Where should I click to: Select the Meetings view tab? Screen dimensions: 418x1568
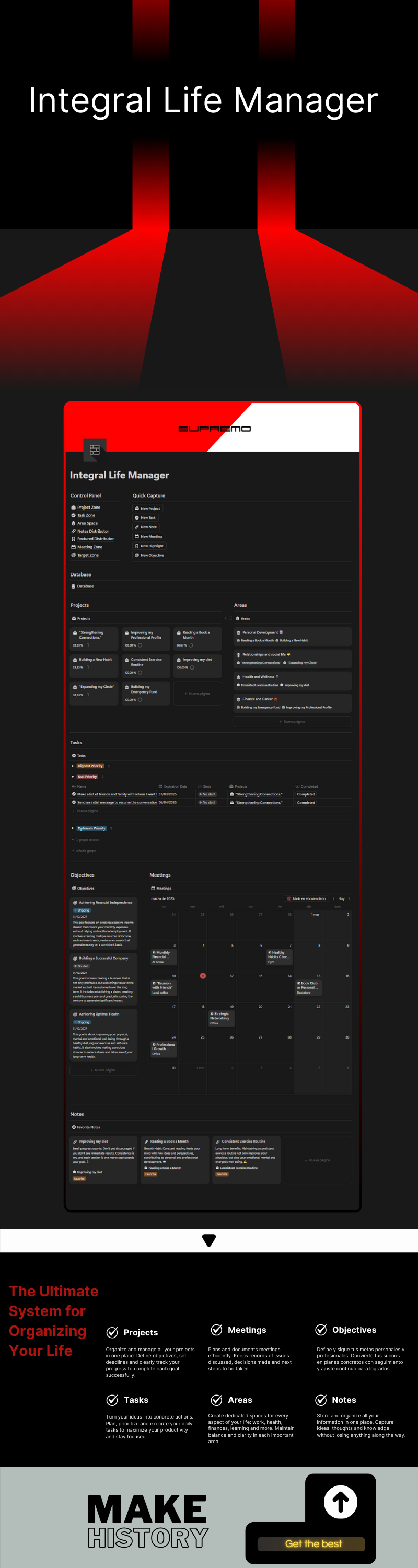161,888
